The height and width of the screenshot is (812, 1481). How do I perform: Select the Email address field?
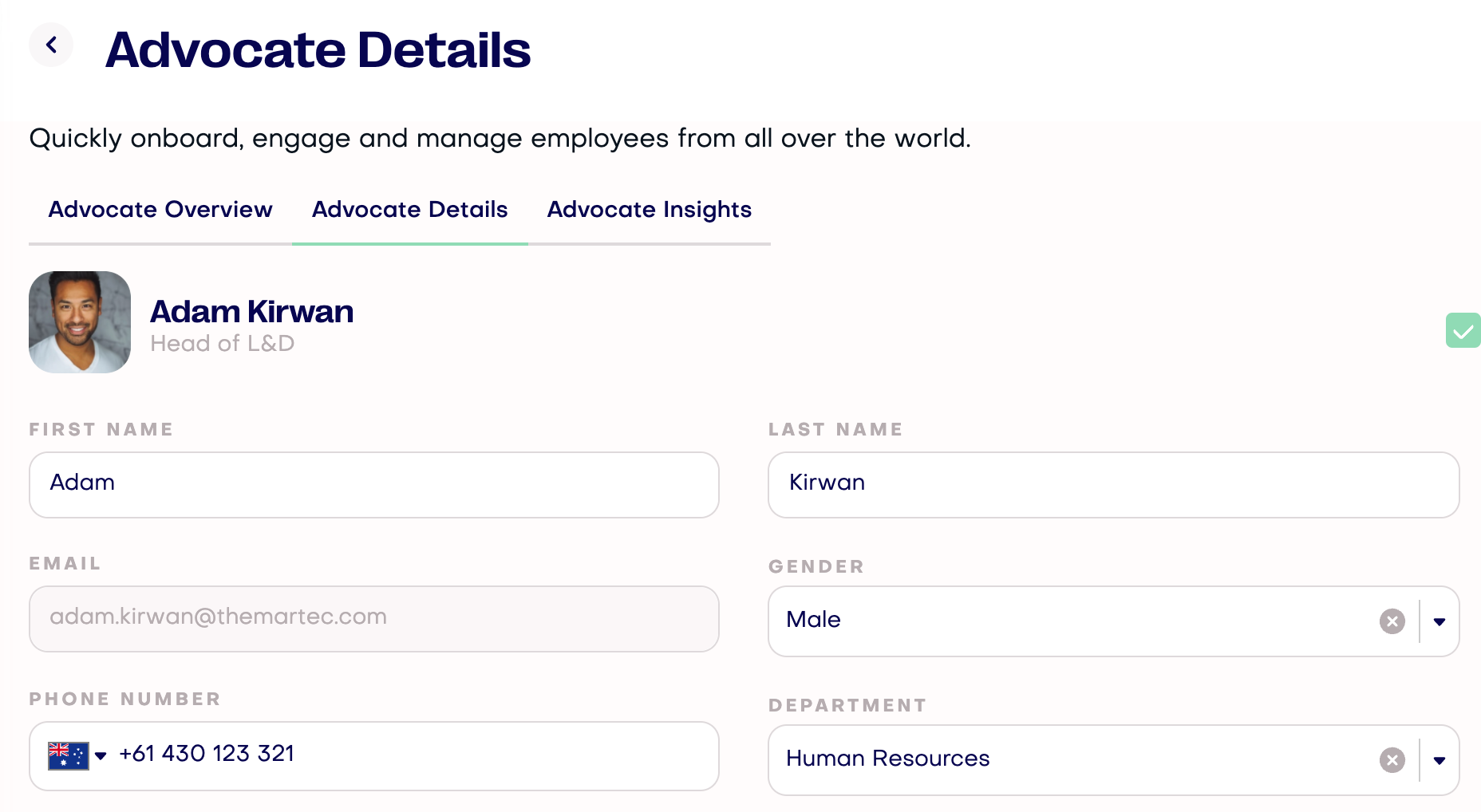(x=373, y=619)
